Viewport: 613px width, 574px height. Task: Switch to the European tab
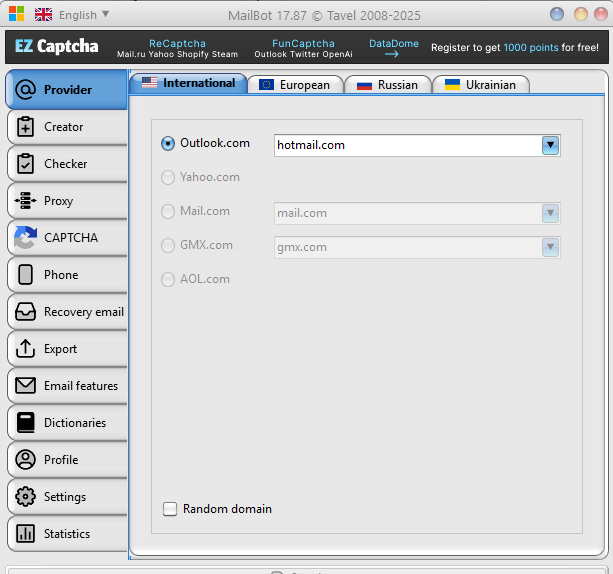[296, 85]
